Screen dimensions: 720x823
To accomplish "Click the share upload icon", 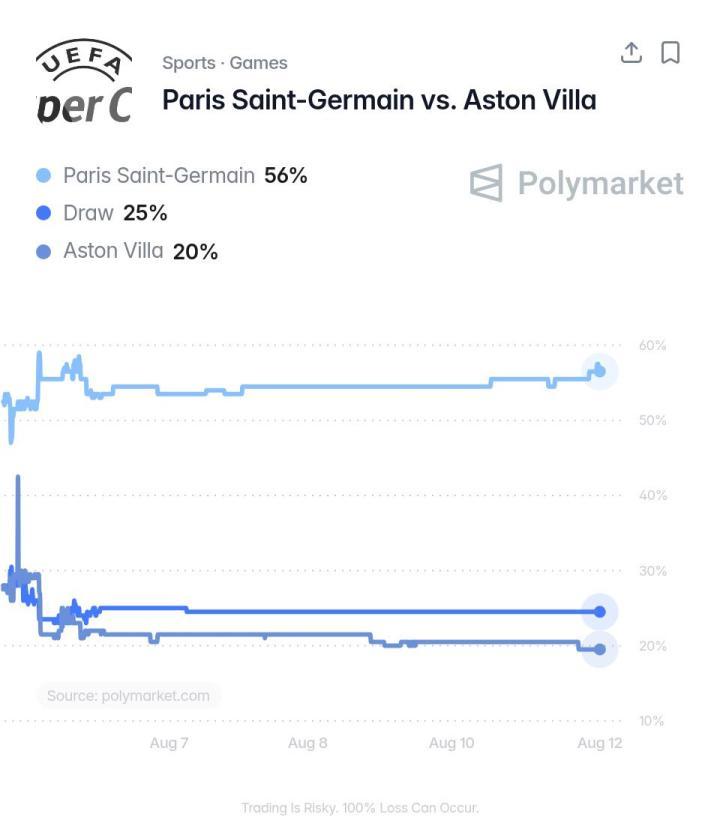I will [x=631, y=52].
